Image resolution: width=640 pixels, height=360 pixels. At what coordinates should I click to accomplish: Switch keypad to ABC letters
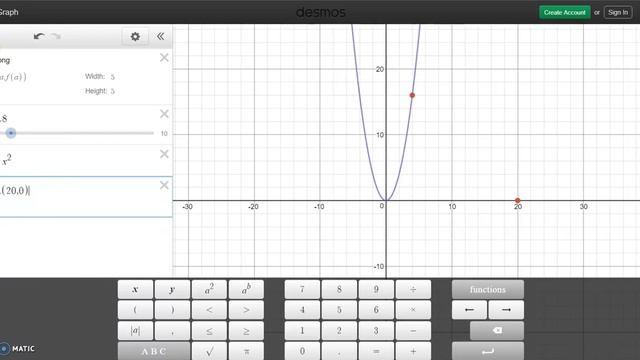click(x=154, y=351)
